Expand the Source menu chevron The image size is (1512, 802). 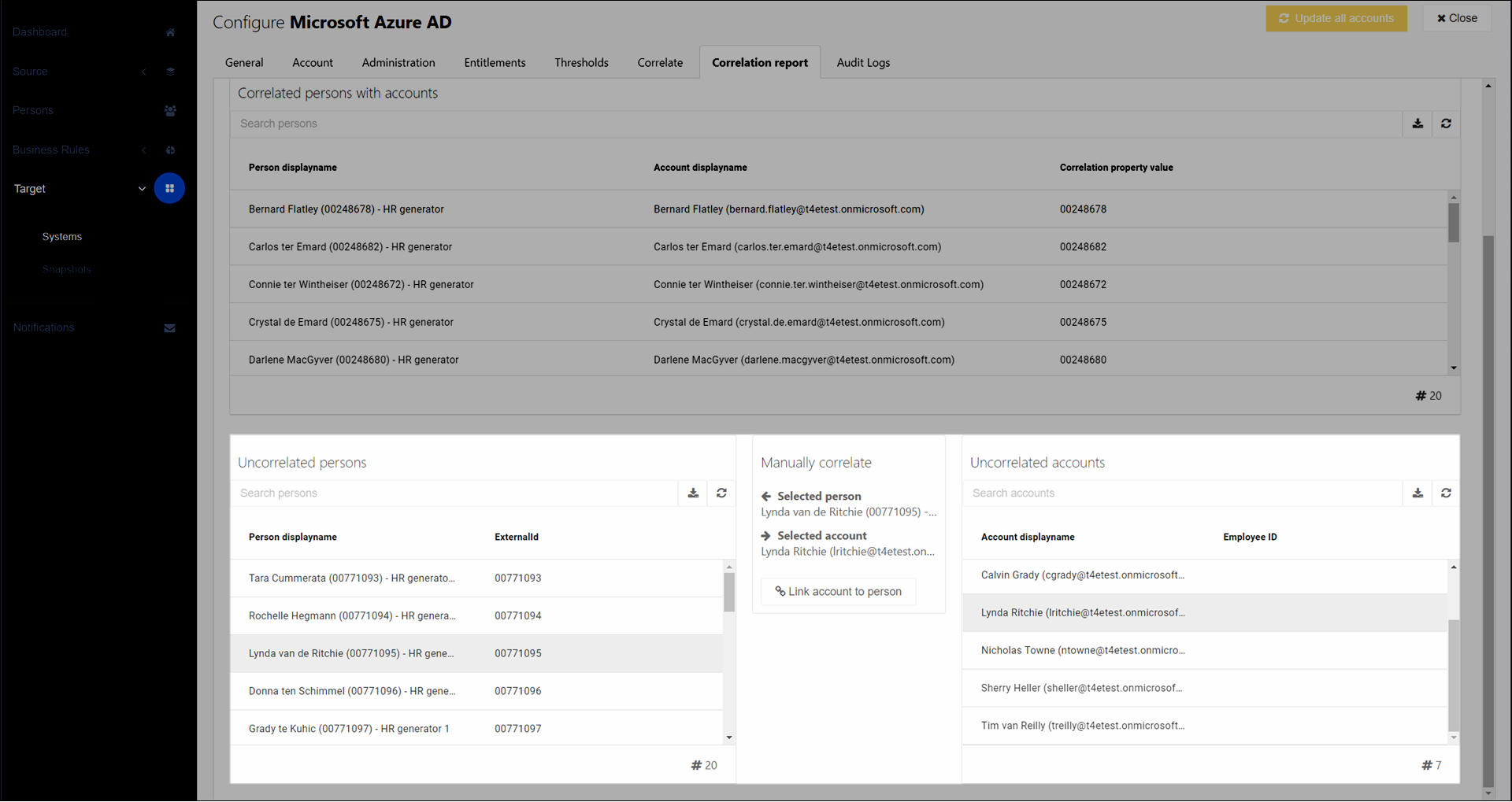pyautogui.click(x=144, y=72)
